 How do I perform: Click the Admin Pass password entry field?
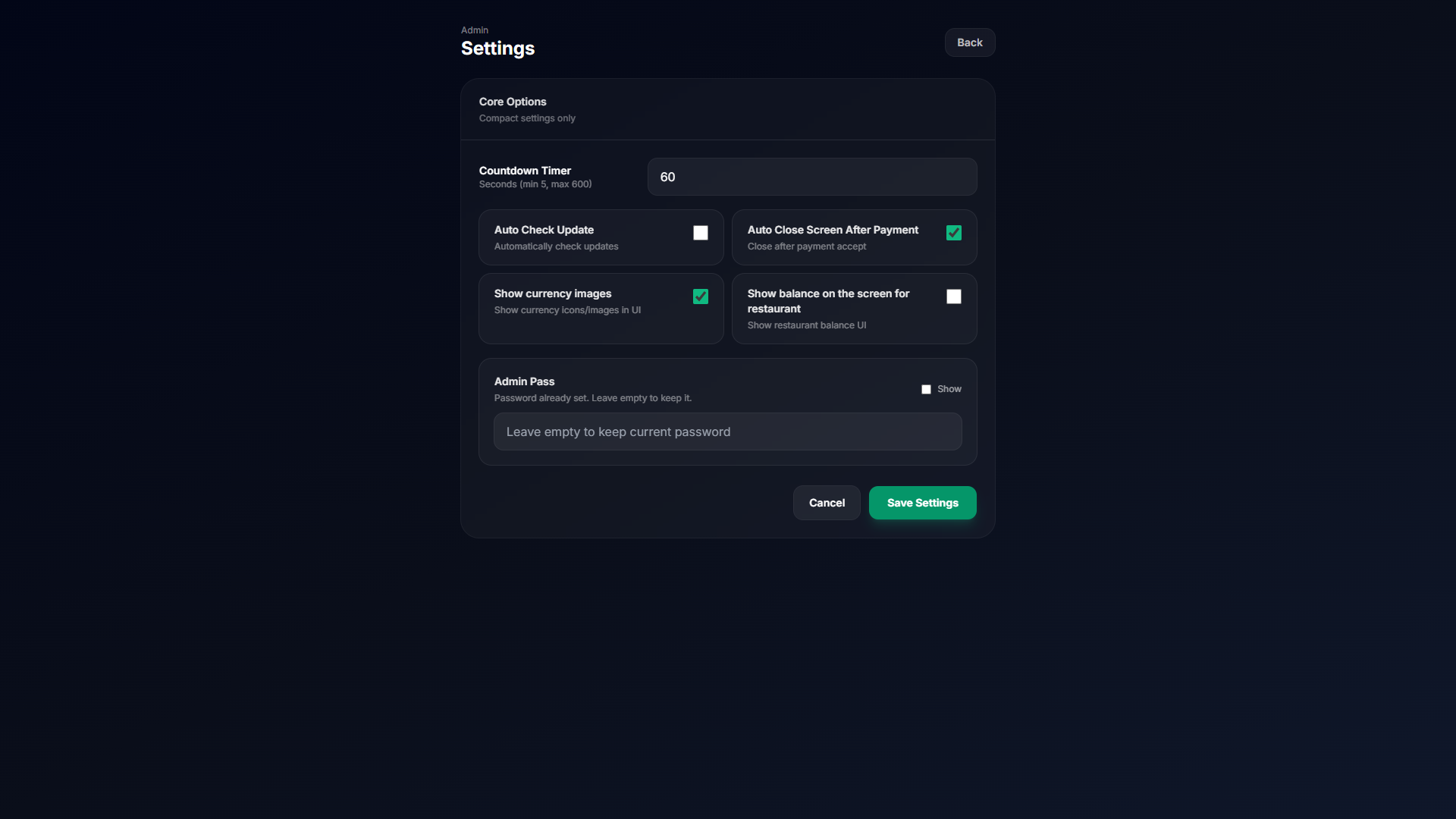click(x=727, y=431)
